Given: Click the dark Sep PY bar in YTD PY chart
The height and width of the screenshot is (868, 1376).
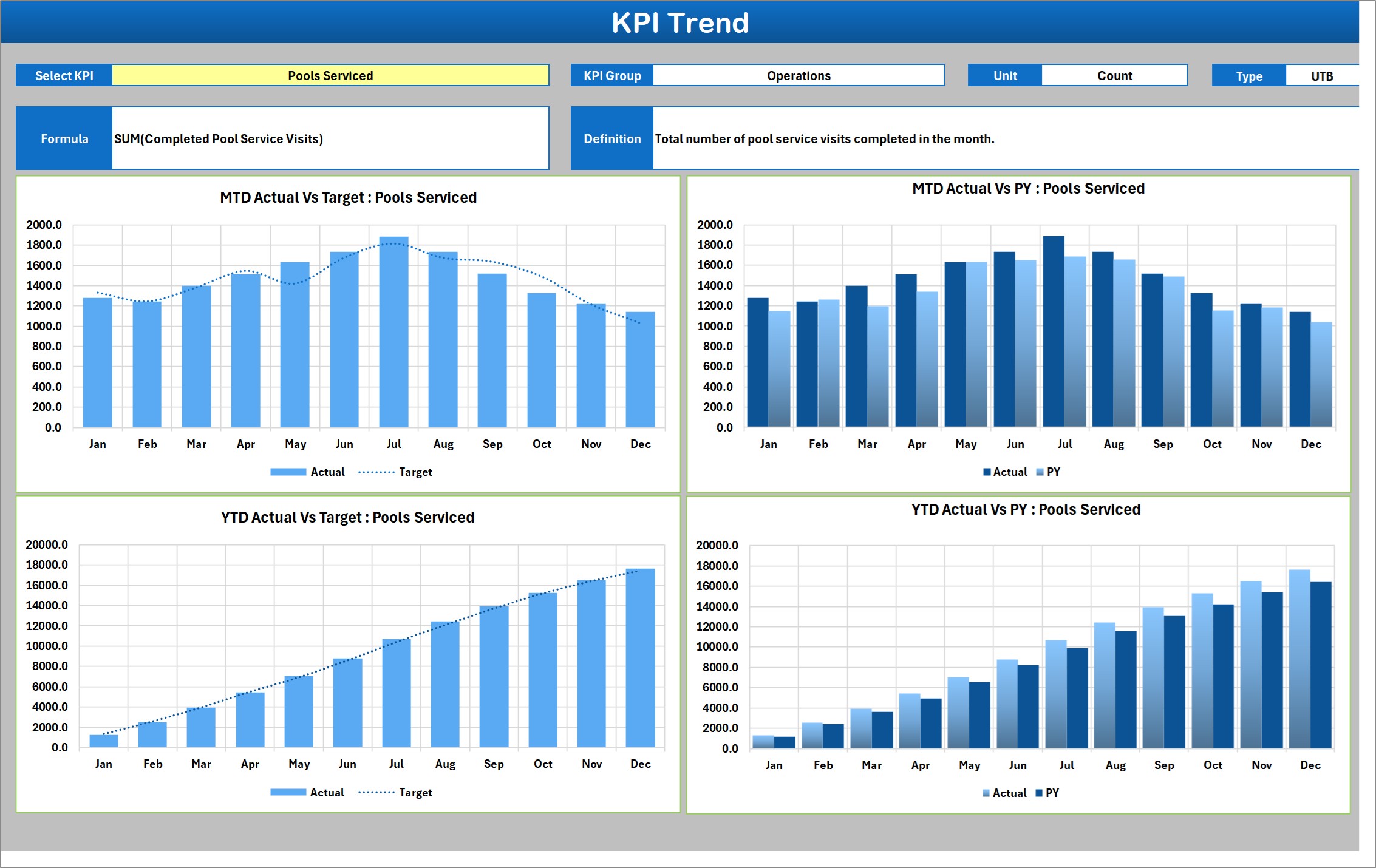Looking at the screenshot, I should (1174, 682).
